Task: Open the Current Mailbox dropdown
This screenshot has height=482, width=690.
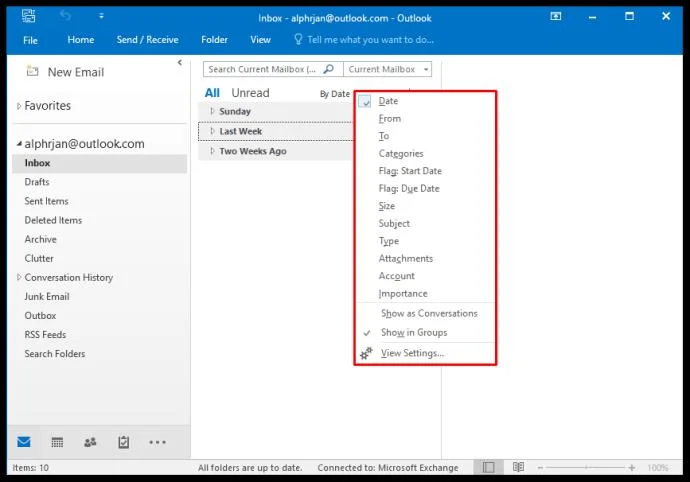Action: coord(387,70)
